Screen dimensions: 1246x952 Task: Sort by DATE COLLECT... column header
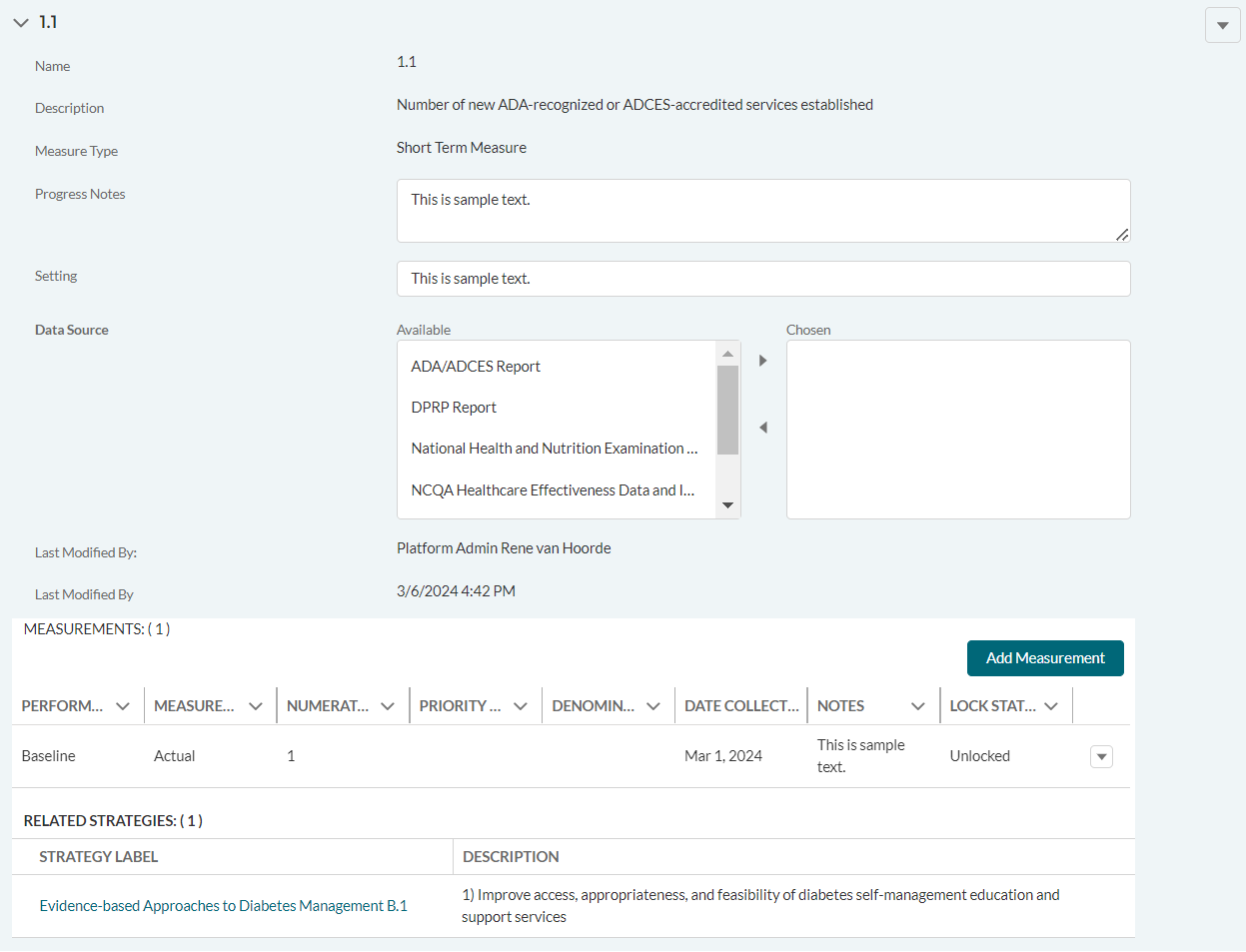(741, 706)
